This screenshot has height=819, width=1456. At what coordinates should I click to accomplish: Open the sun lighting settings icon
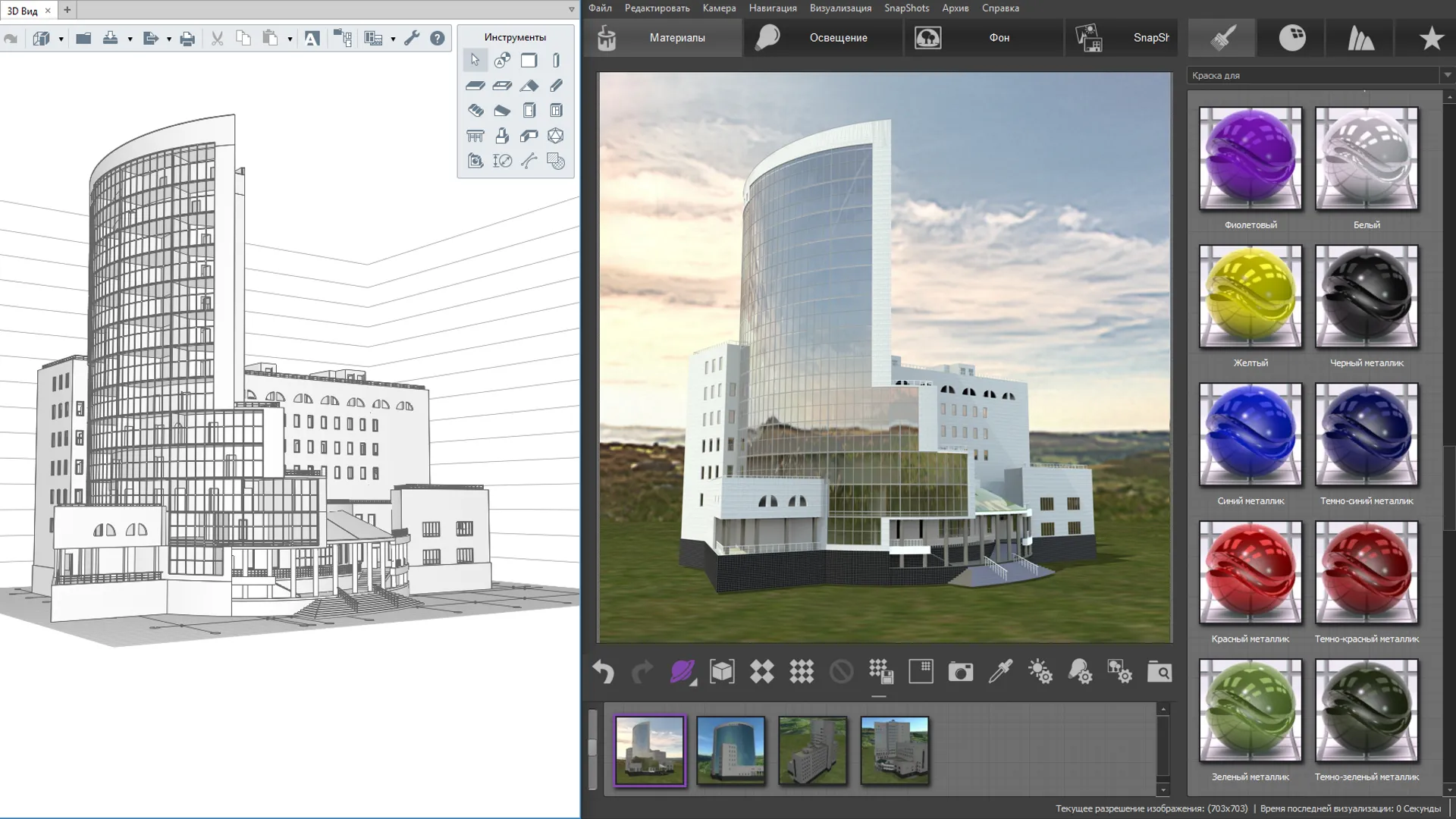point(1040,673)
